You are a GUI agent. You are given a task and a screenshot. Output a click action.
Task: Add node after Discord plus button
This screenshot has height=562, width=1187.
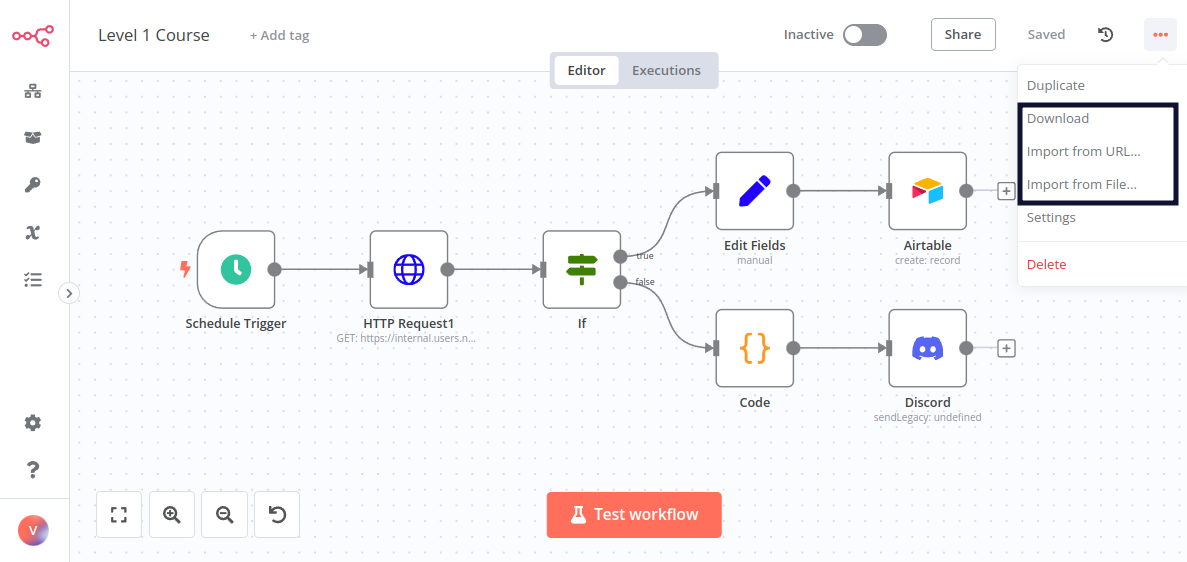coord(1007,348)
